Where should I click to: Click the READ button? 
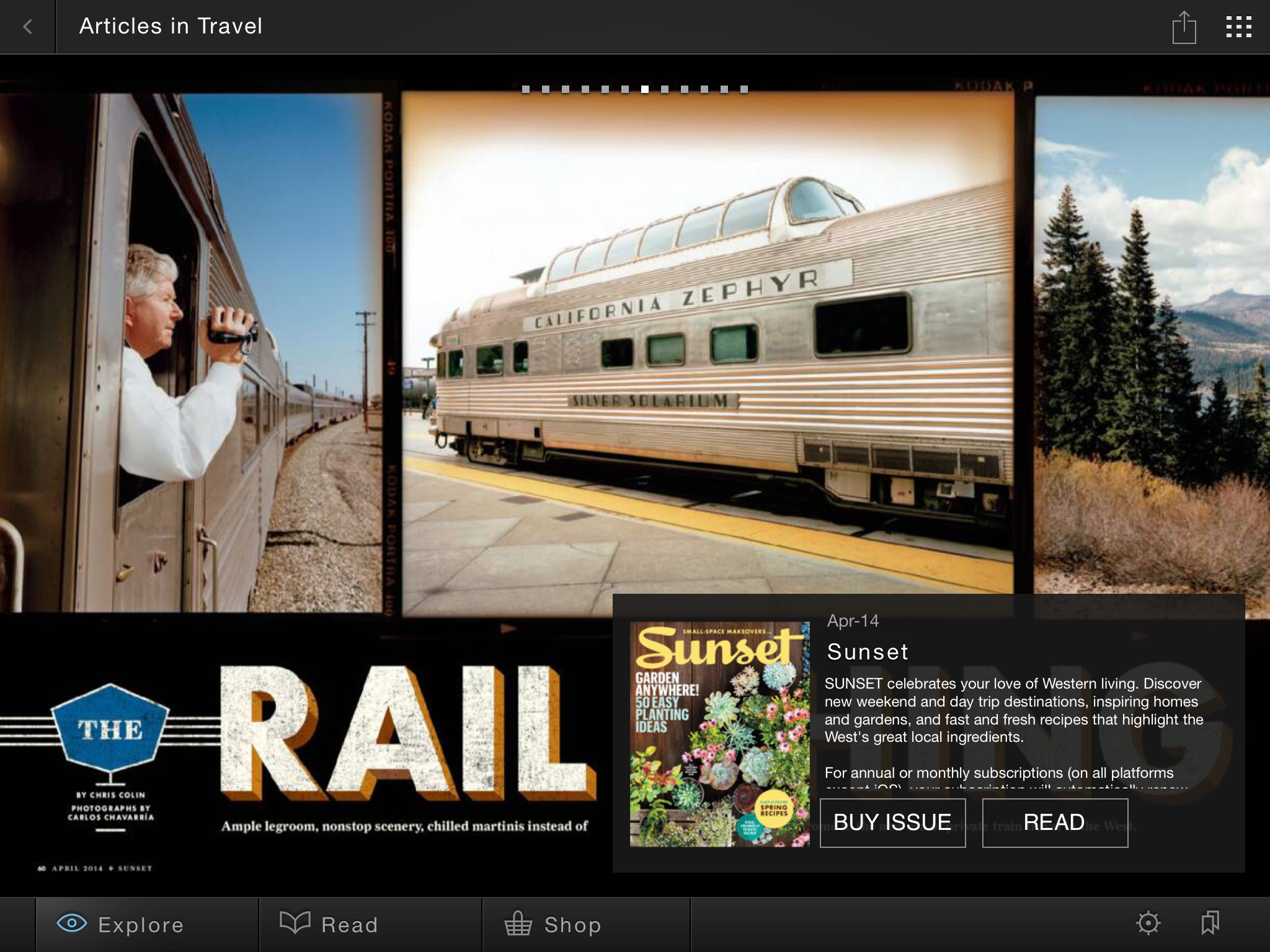pos(1055,822)
